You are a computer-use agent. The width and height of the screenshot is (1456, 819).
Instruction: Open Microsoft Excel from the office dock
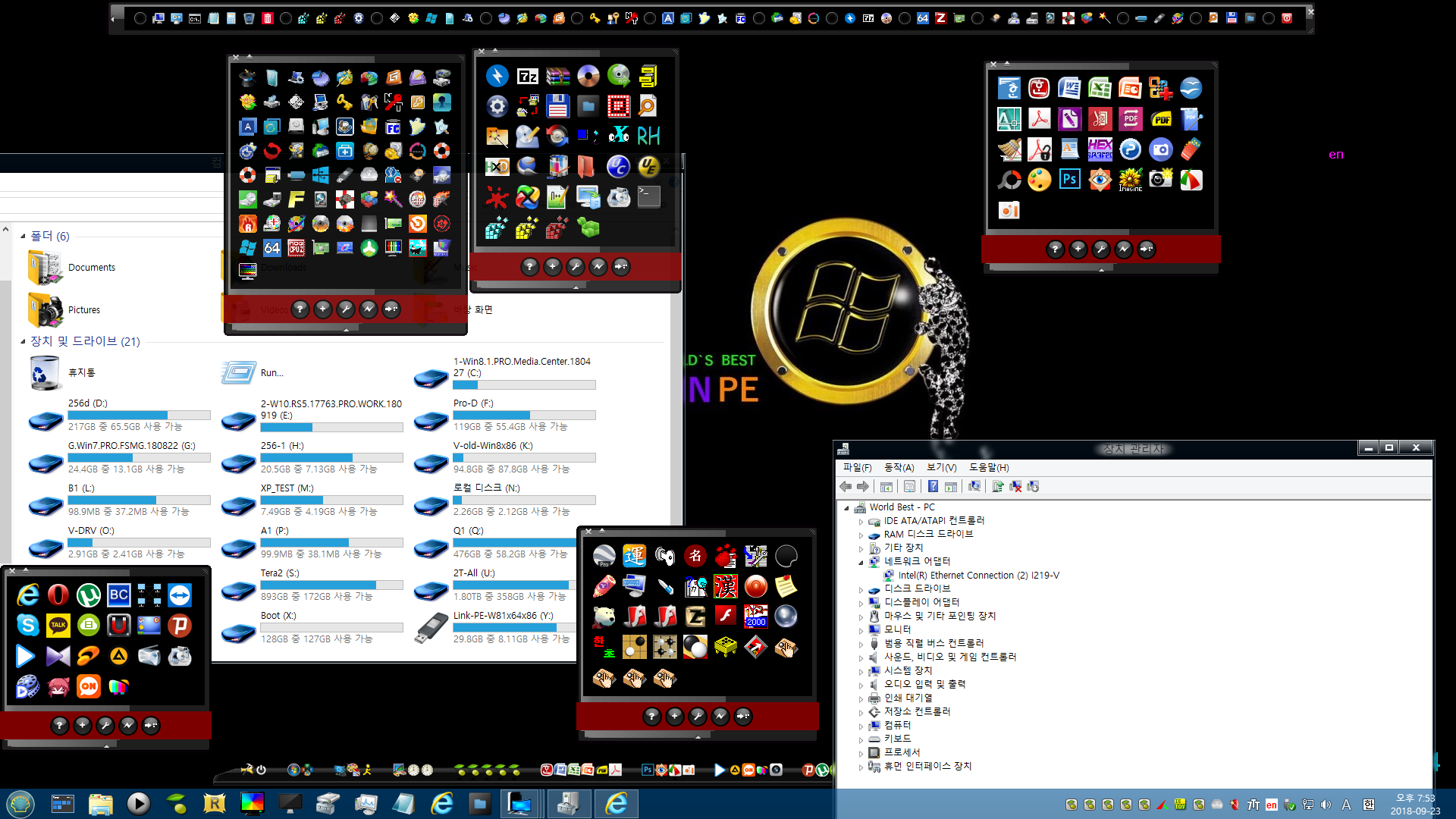tap(1100, 89)
